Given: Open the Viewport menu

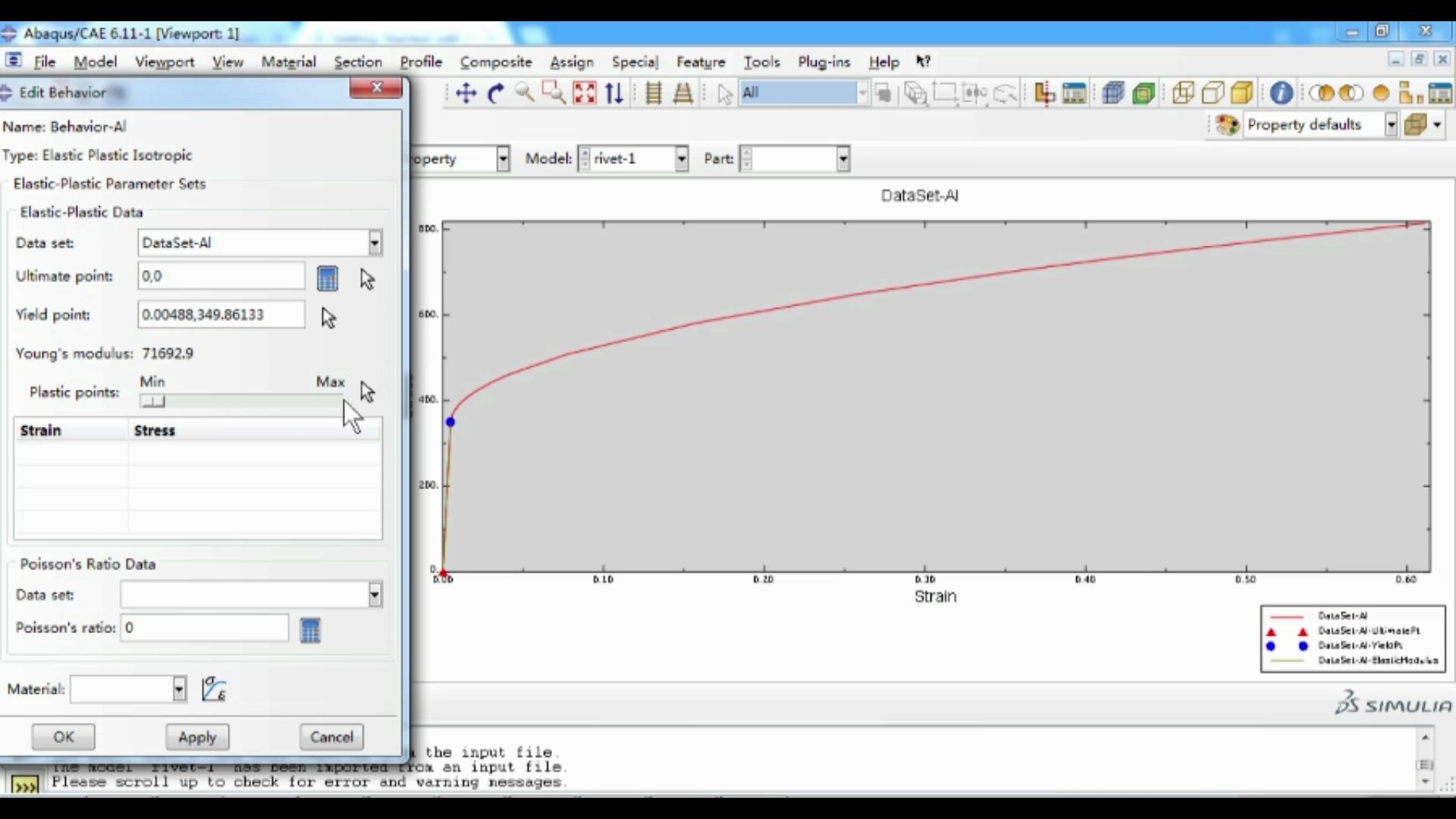Looking at the screenshot, I should pyautogui.click(x=165, y=61).
